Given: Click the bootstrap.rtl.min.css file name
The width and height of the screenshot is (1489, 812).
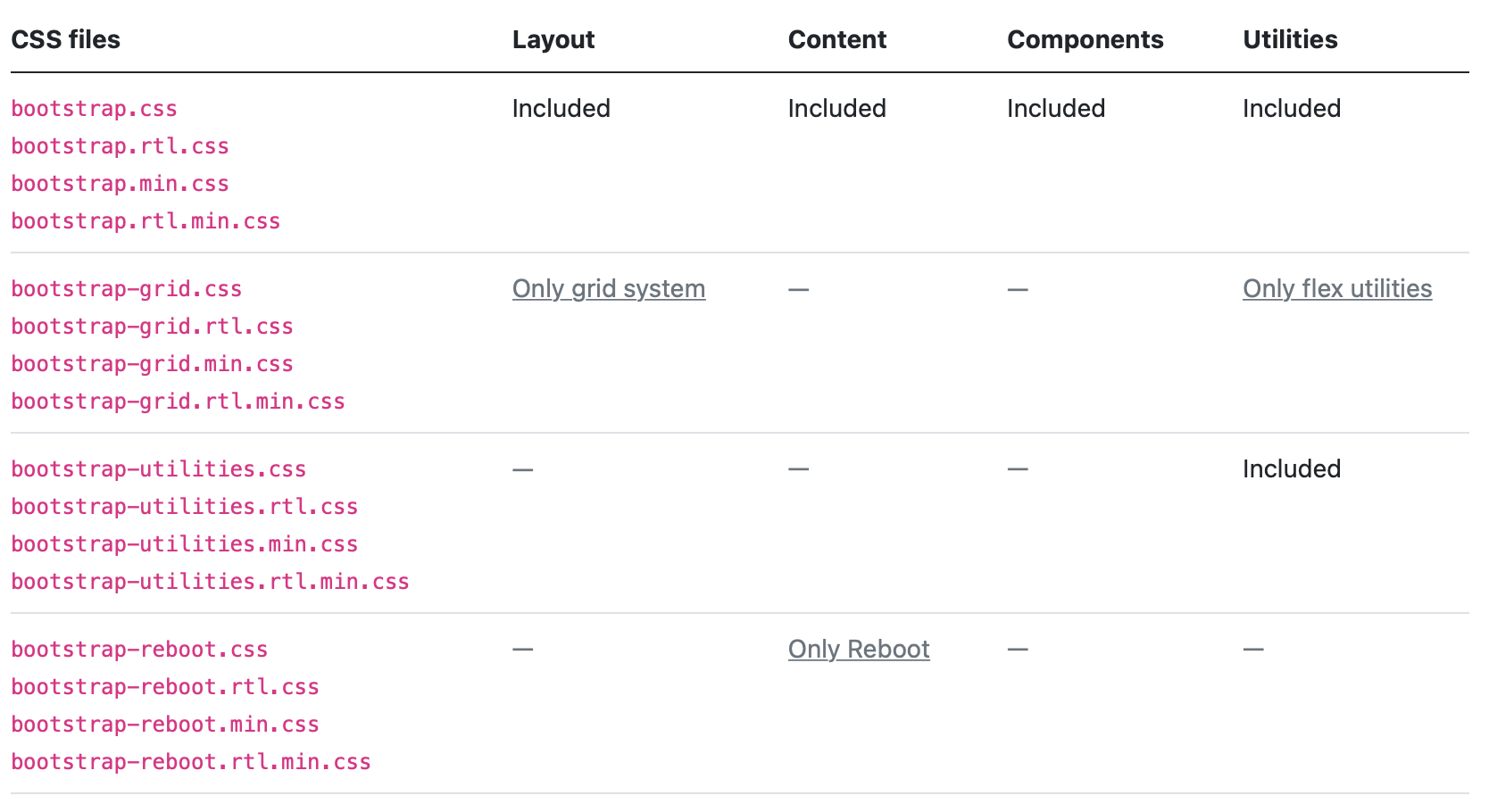Looking at the screenshot, I should point(146,221).
